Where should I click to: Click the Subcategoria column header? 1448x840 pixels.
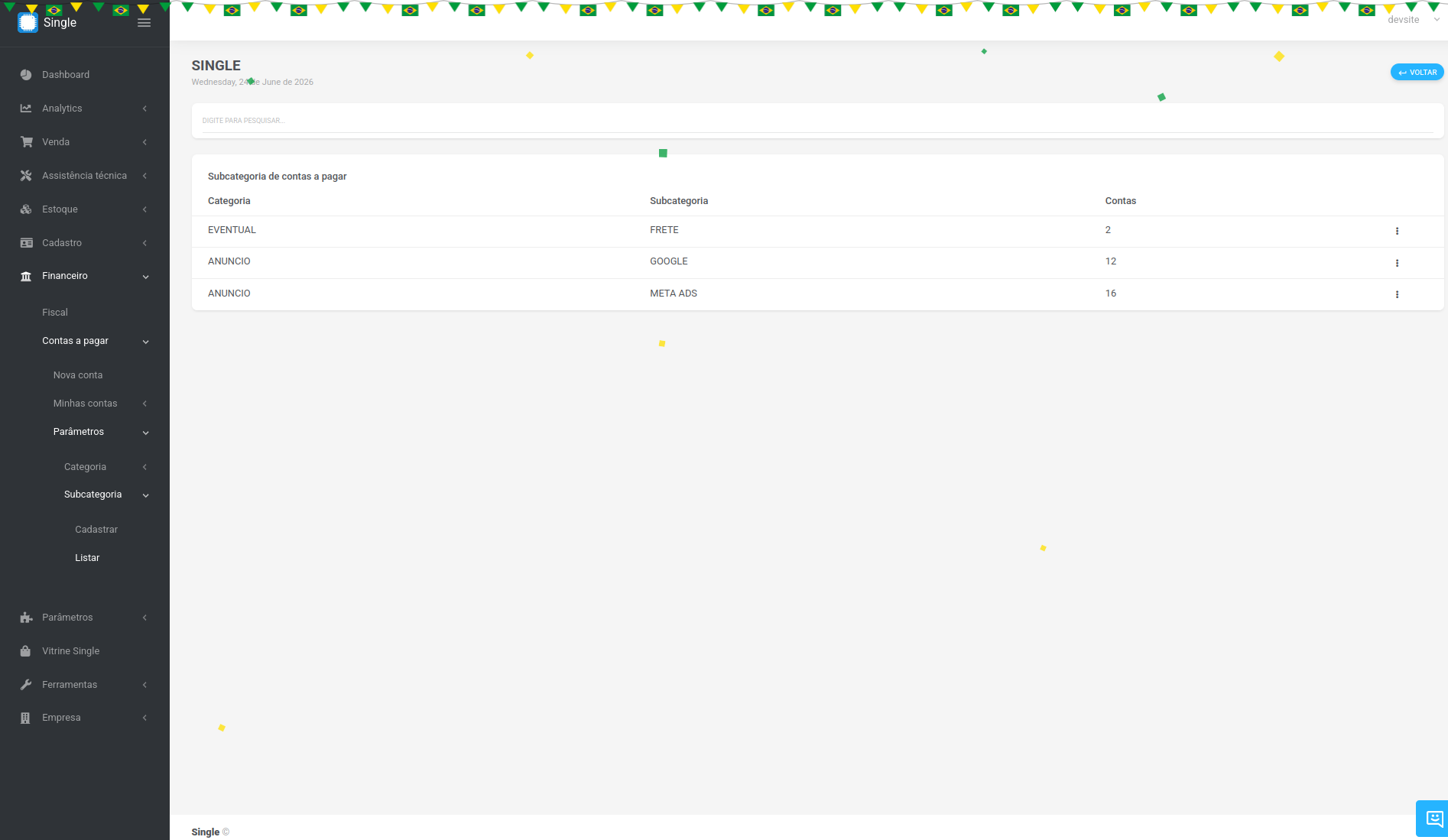pos(679,201)
